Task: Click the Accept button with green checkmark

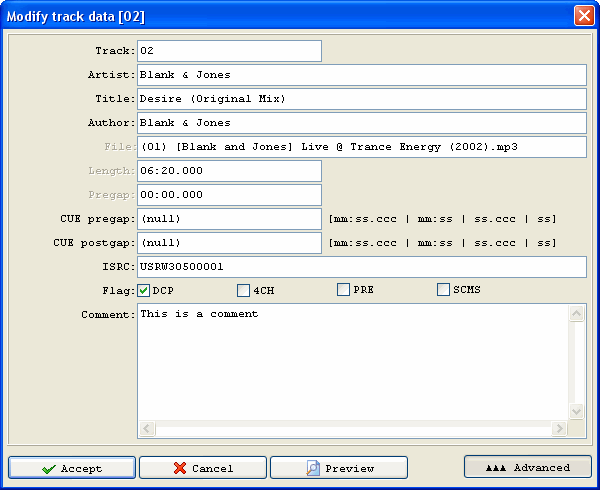Action: 71,468
